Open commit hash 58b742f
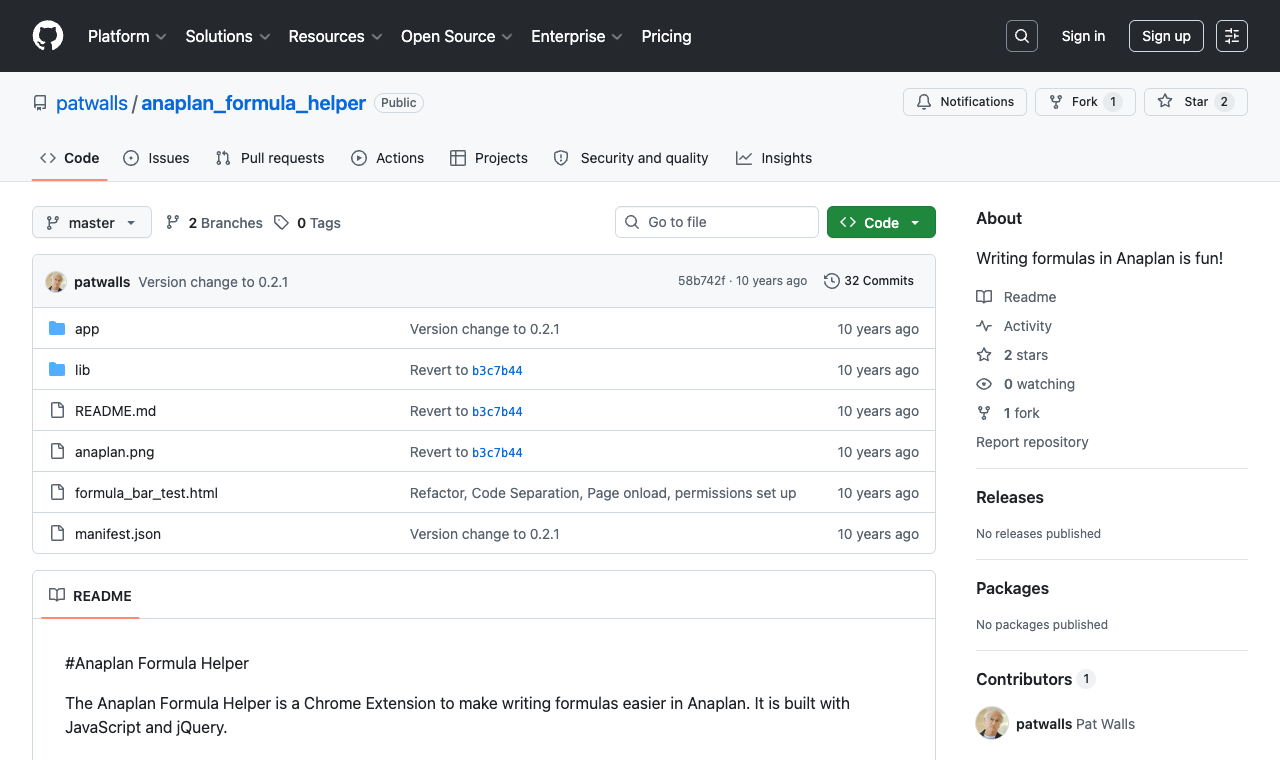Image resolution: width=1280 pixels, height=760 pixels. tap(701, 281)
